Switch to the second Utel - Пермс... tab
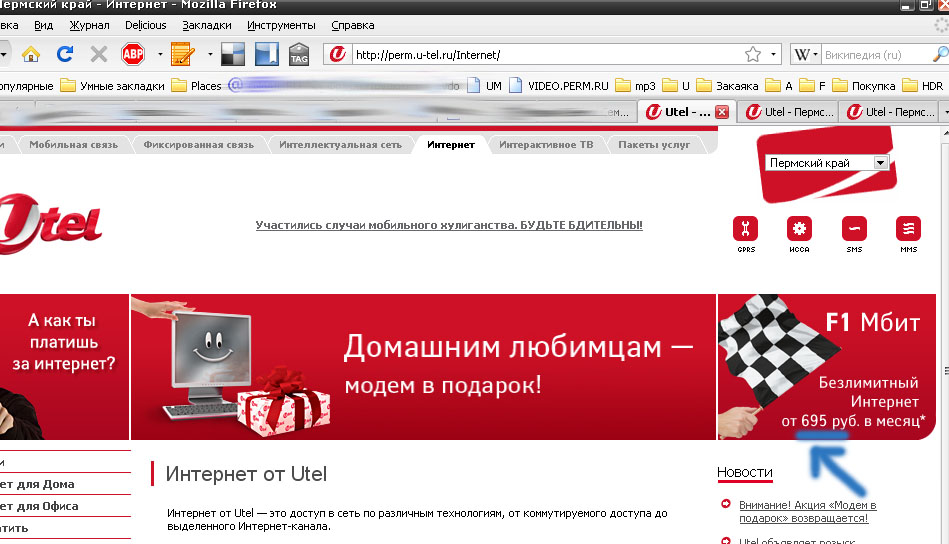The width and height of the screenshot is (949, 544). pos(789,112)
